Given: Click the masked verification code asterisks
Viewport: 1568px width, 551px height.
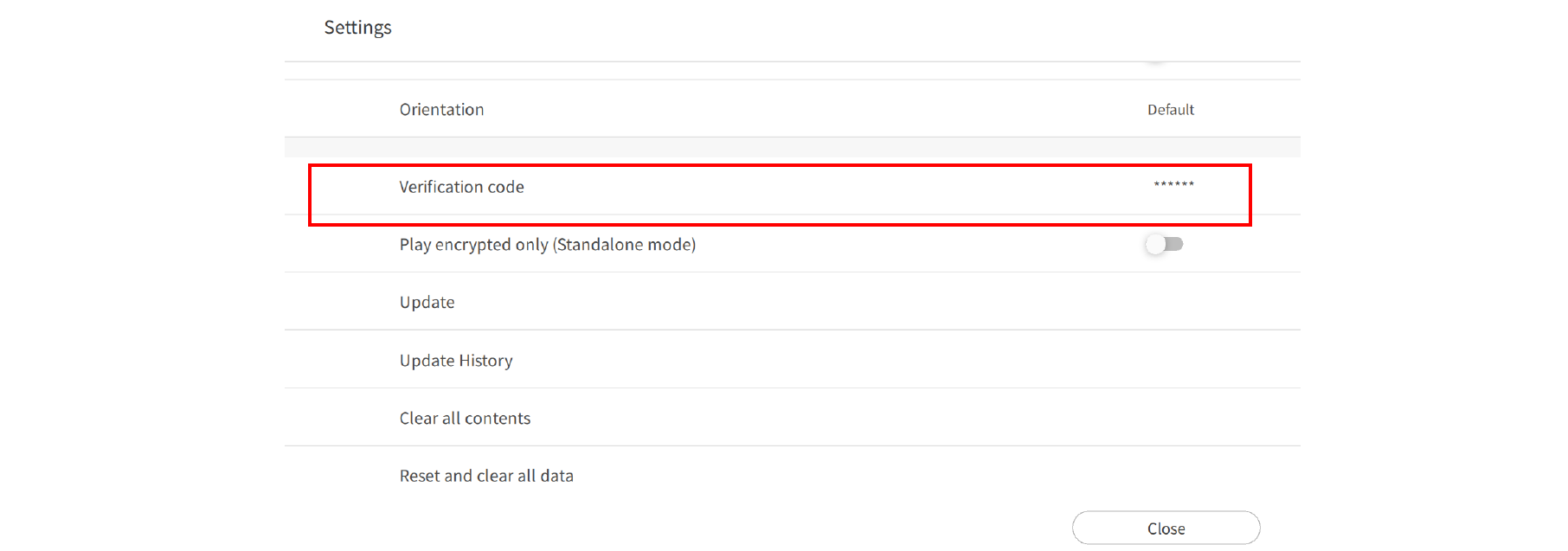Looking at the screenshot, I should (x=1173, y=185).
